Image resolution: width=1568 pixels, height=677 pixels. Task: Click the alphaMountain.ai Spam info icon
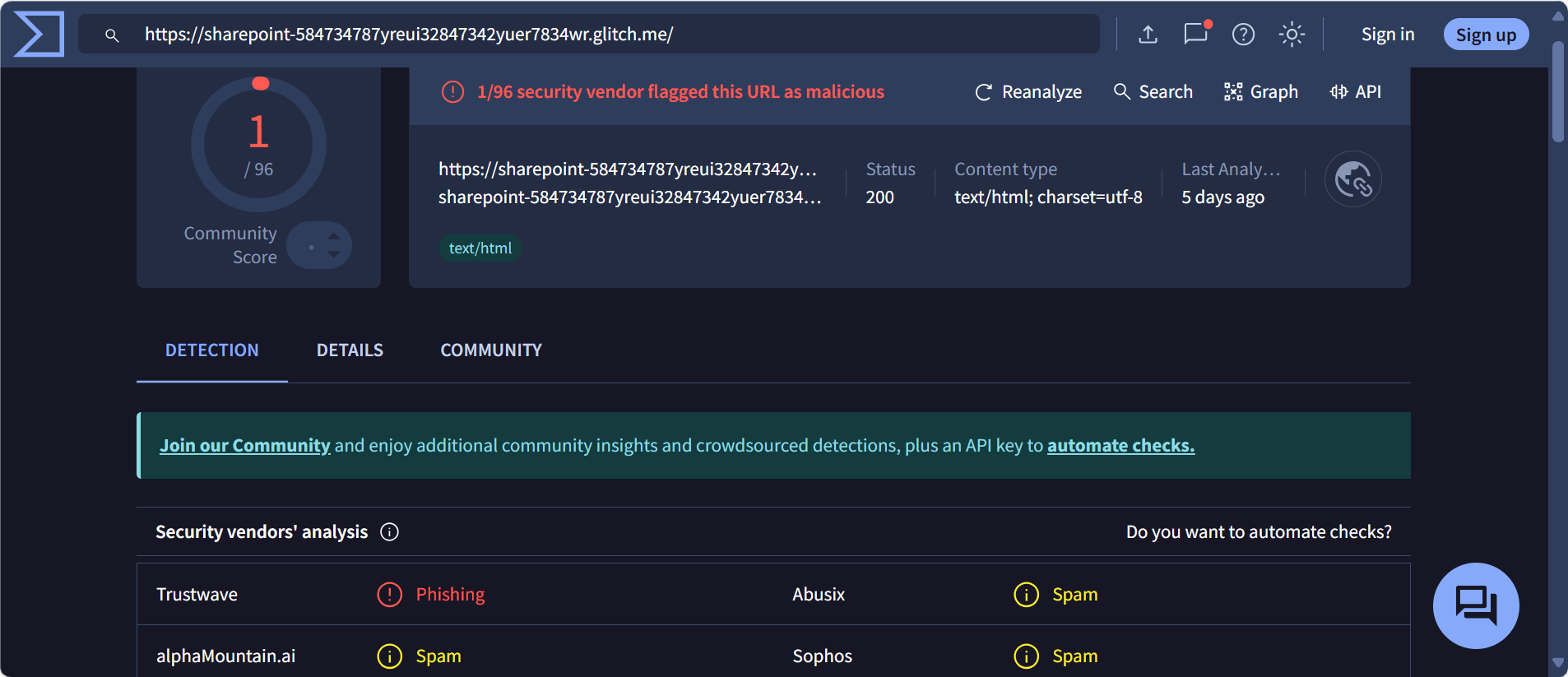(390, 656)
